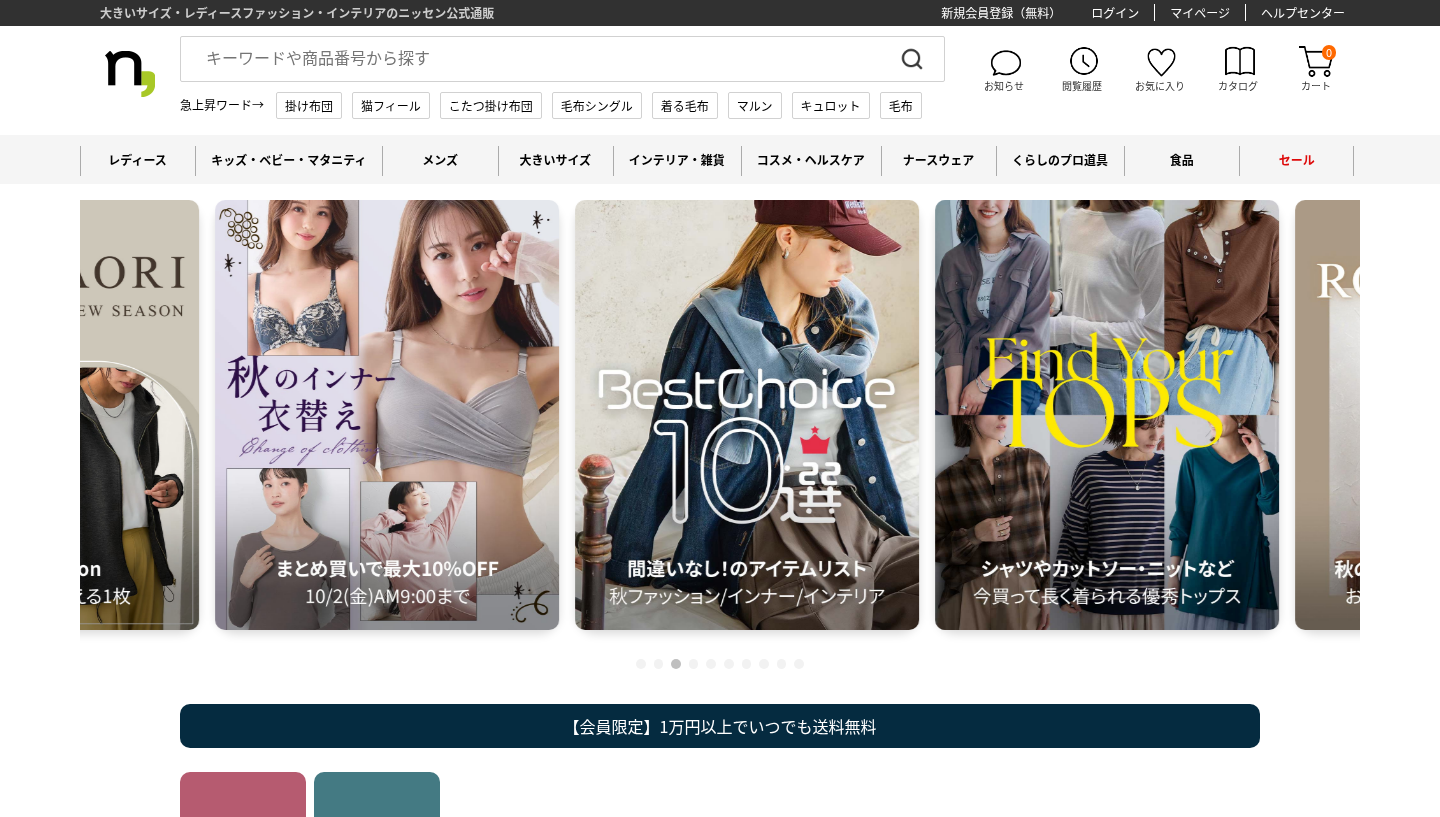Open the メンズ category menu
This screenshot has width=1440, height=817.
[440, 160]
